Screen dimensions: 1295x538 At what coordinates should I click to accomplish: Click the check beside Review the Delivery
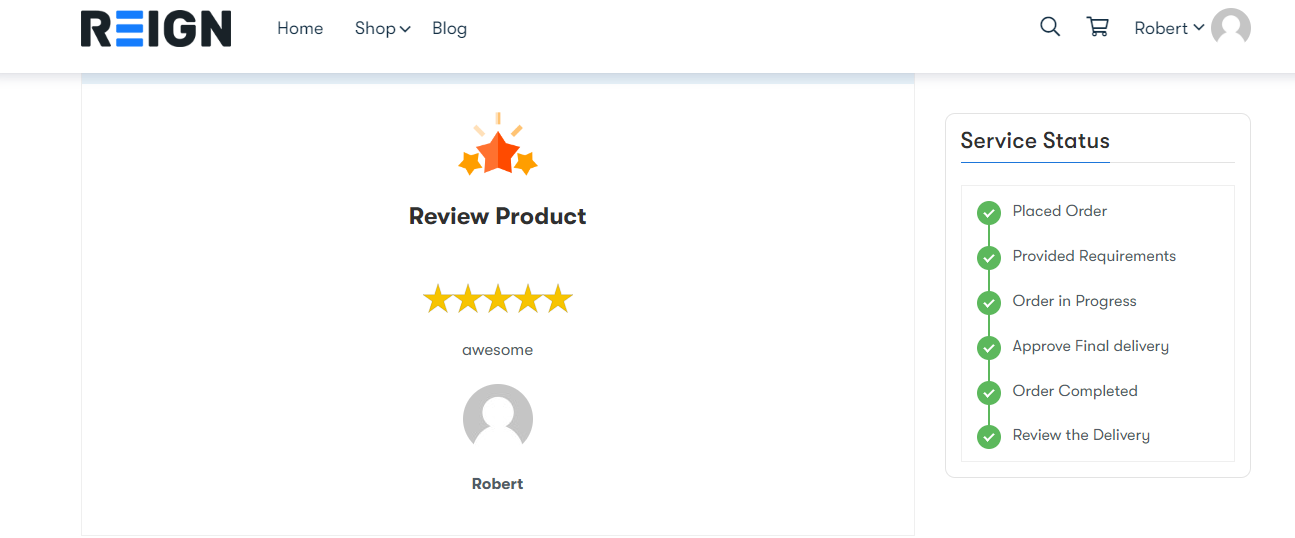[989, 436]
